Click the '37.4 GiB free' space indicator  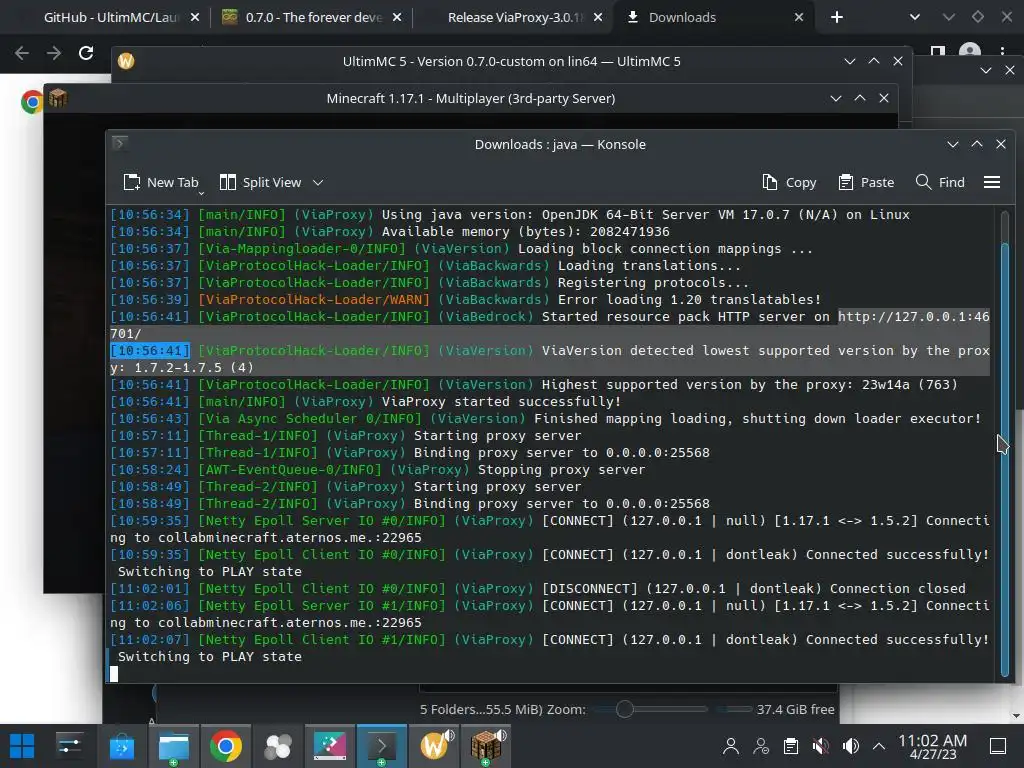click(795, 709)
